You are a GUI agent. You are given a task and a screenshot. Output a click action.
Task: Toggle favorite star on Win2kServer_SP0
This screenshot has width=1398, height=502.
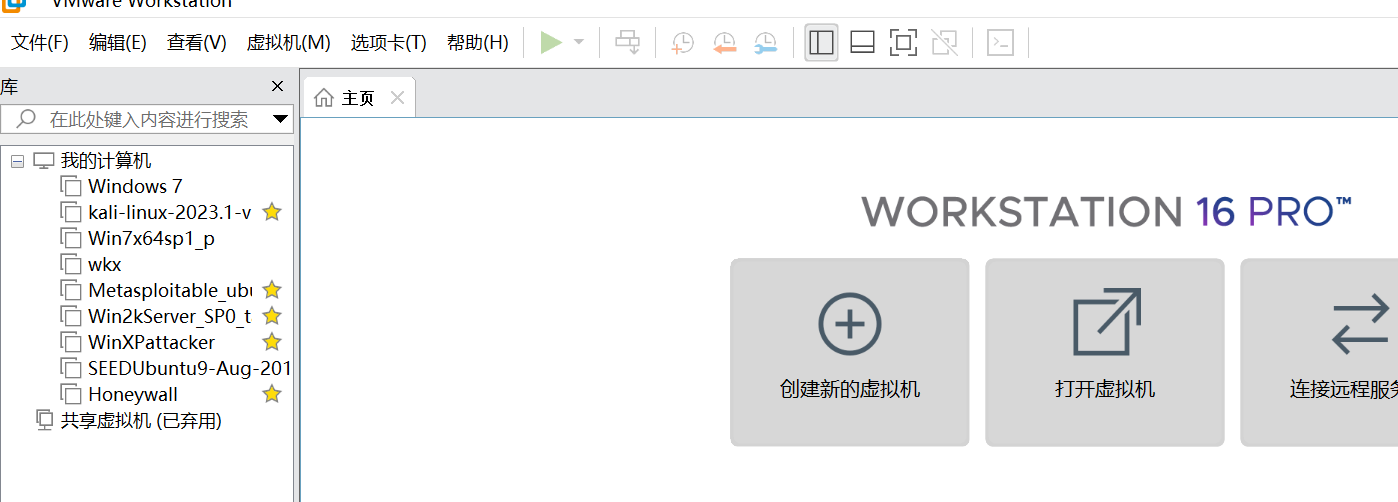(x=272, y=316)
